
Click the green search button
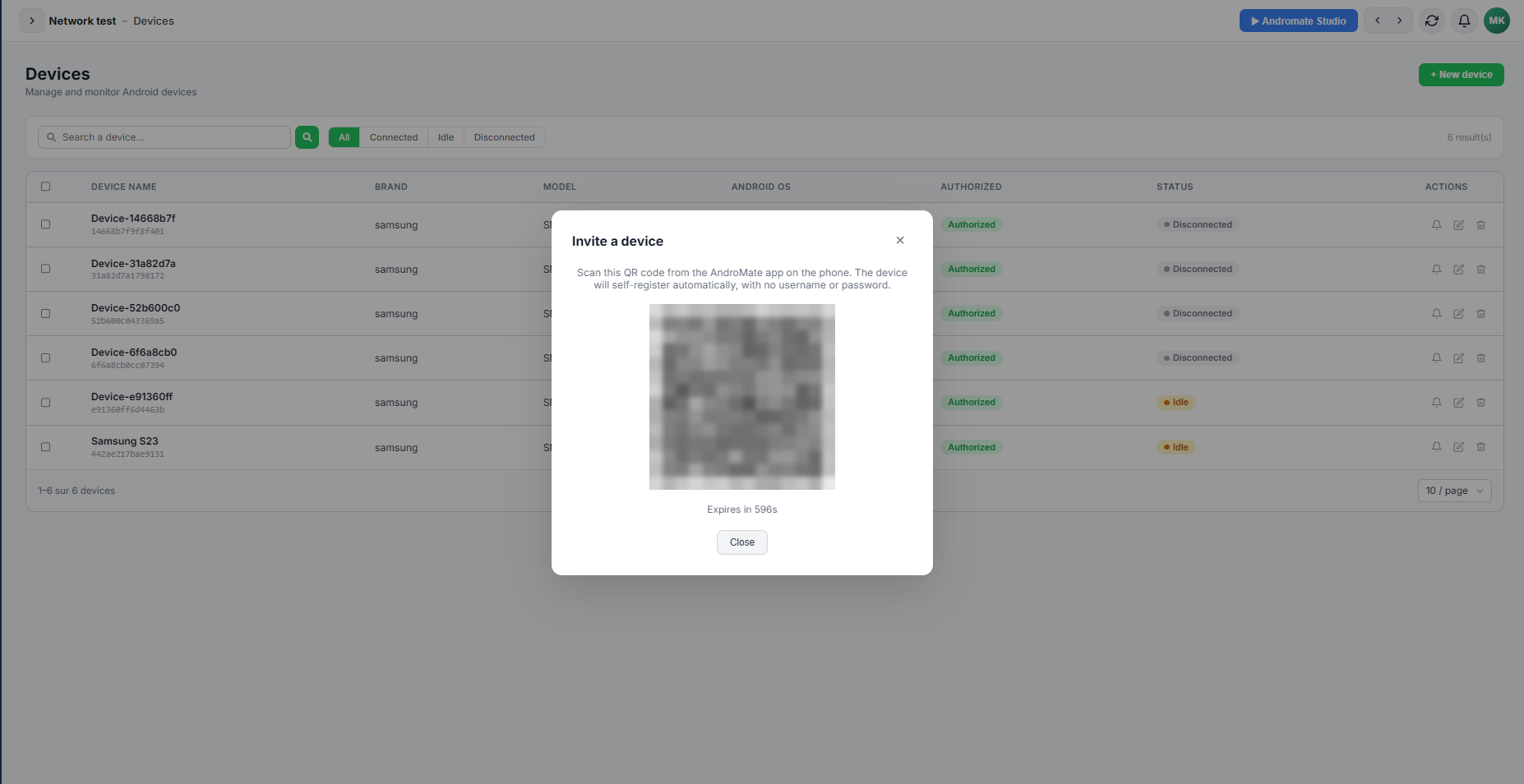point(307,137)
